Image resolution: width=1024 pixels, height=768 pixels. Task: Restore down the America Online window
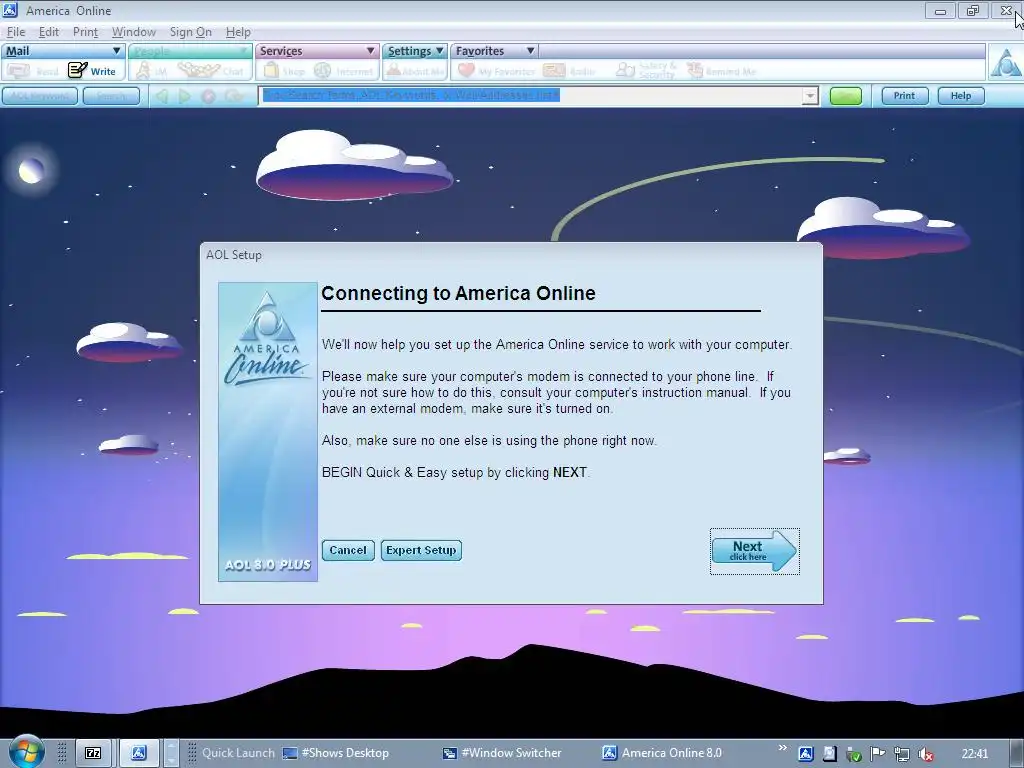coord(973,10)
